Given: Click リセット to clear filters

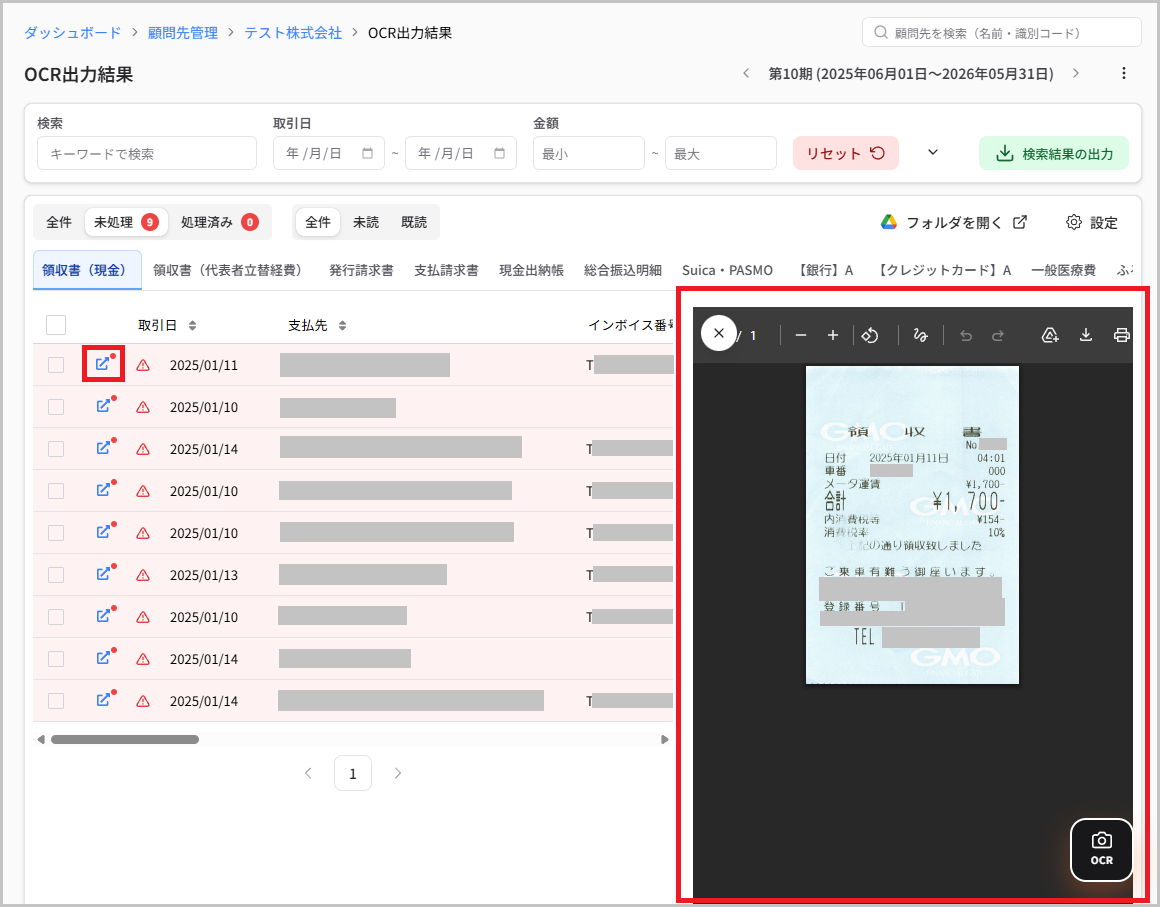Looking at the screenshot, I should click(846, 153).
